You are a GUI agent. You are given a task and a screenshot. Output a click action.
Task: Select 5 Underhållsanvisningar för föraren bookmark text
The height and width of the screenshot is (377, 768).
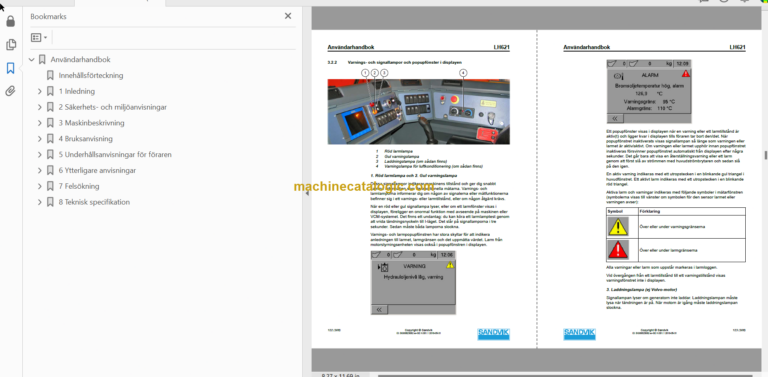tap(115, 155)
